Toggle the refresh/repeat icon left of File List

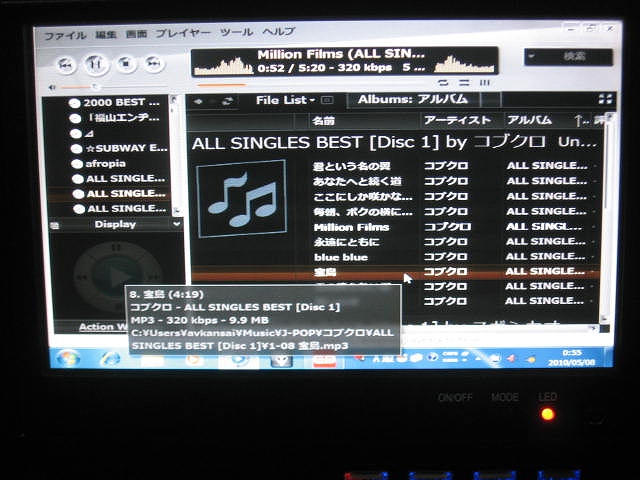click(x=228, y=101)
